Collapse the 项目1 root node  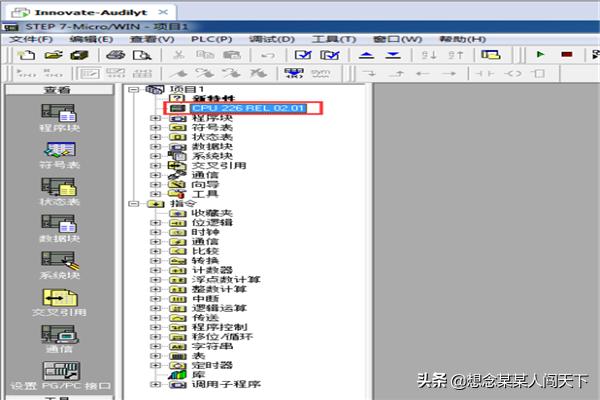point(133,89)
